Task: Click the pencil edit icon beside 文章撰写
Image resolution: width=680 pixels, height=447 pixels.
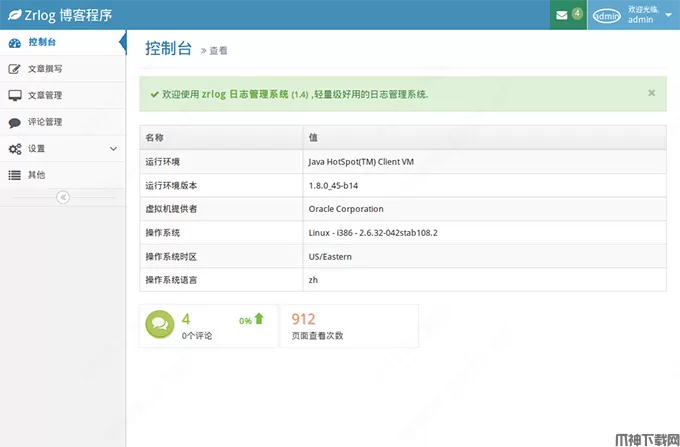Action: 15,69
